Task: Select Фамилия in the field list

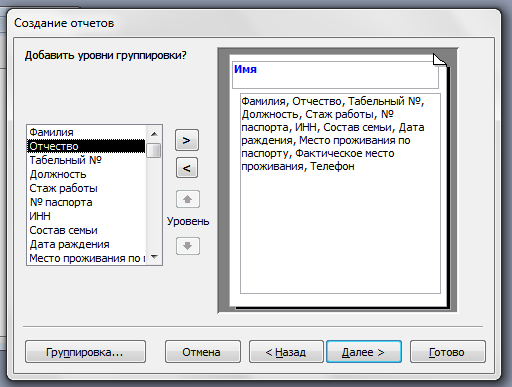Action: 86,132
